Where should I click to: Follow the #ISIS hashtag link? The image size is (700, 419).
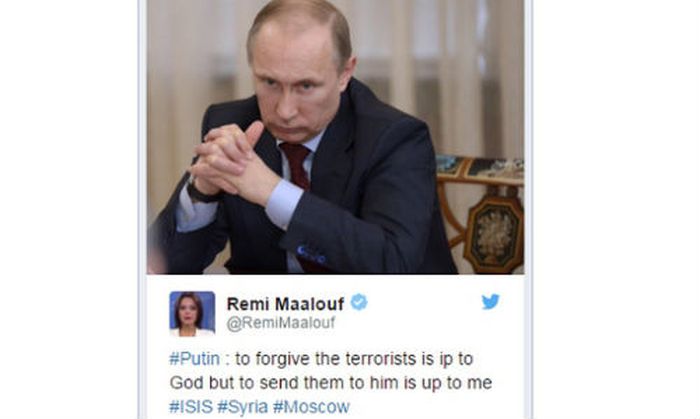click(191, 407)
